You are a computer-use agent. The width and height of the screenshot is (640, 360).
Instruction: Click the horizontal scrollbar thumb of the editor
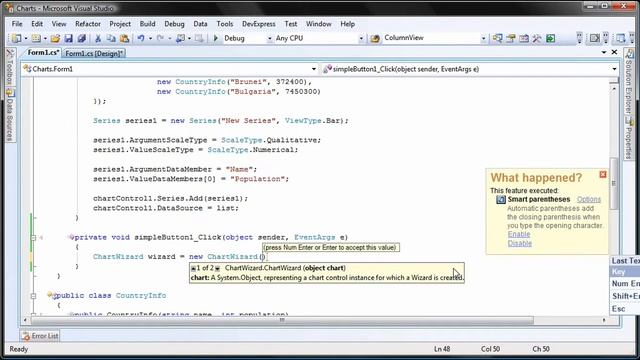click(x=282, y=320)
